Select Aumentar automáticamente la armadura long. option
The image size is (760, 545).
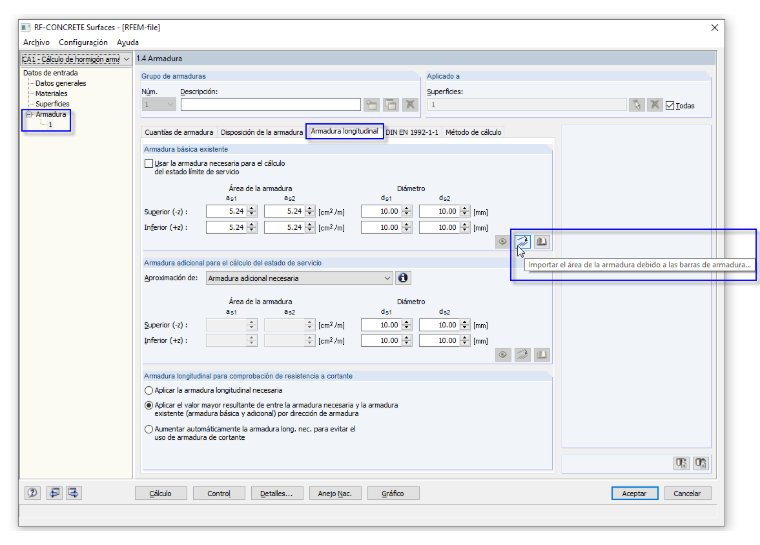click(149, 429)
